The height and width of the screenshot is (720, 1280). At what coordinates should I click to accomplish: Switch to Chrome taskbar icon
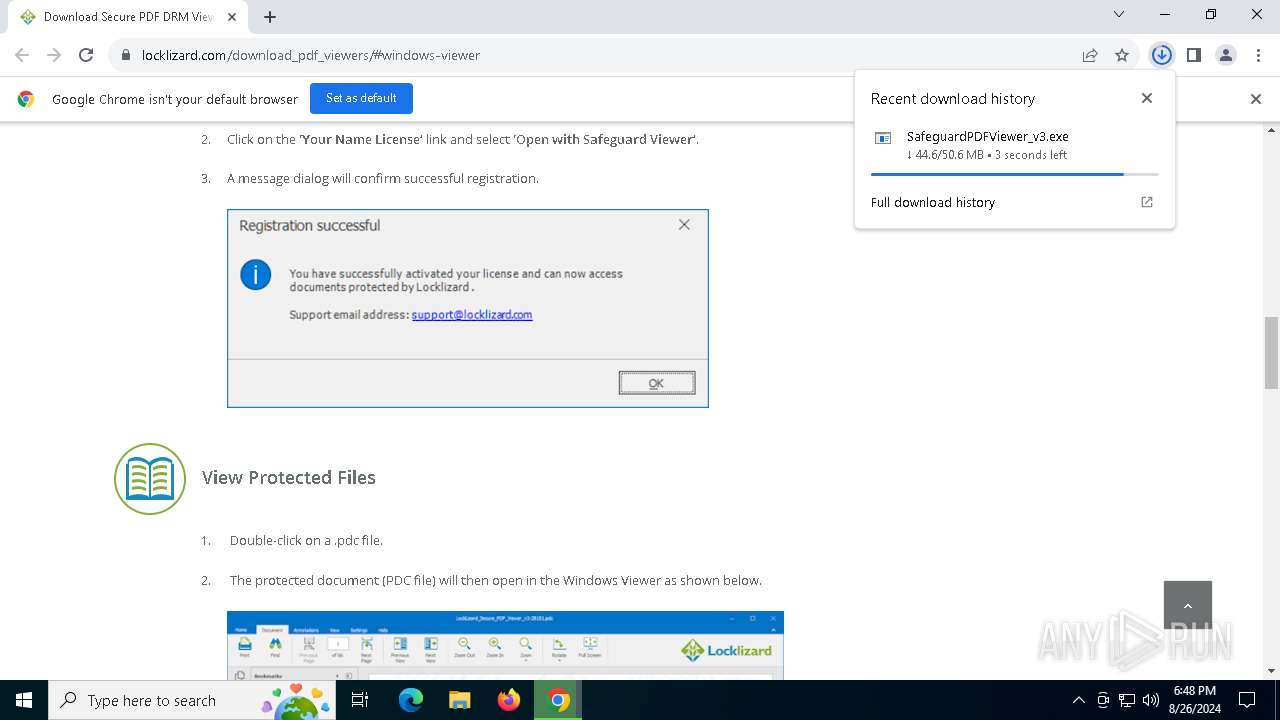coord(559,700)
